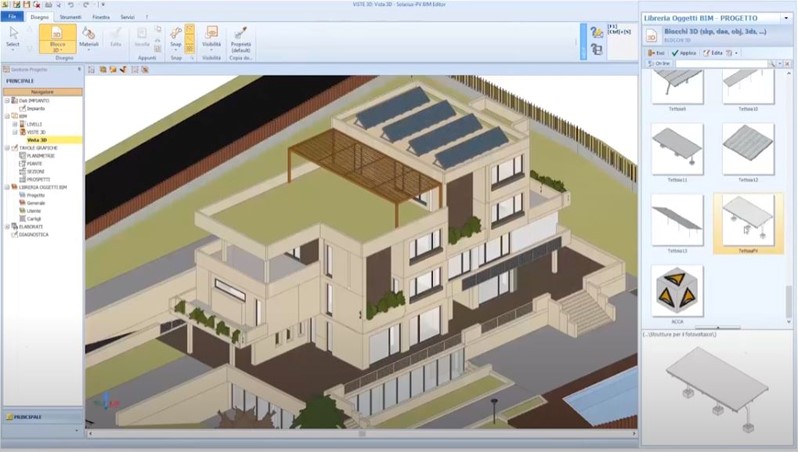Collapse the Dati IMPIANTO tree node
The height and width of the screenshot is (452, 798).
[x=7, y=101]
